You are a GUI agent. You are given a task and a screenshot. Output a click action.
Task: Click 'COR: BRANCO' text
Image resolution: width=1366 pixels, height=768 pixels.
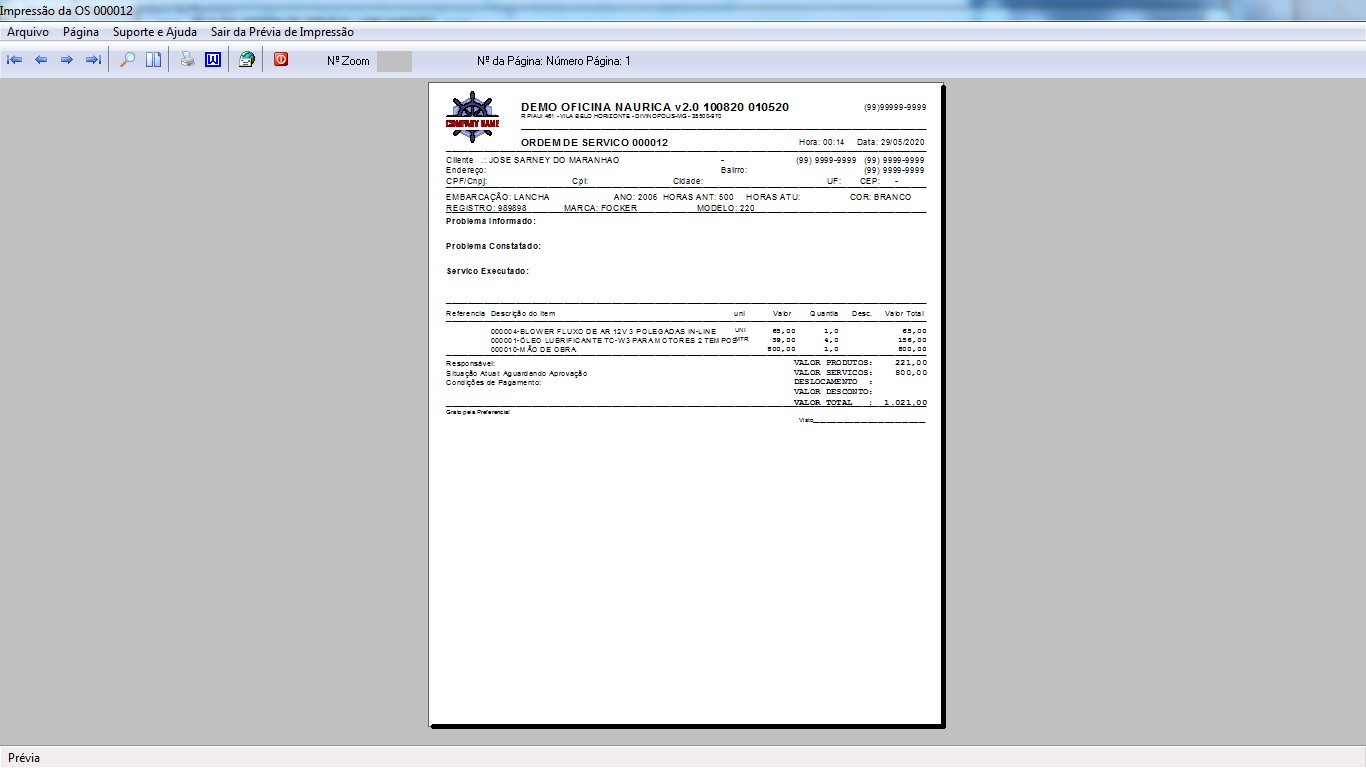pos(881,197)
